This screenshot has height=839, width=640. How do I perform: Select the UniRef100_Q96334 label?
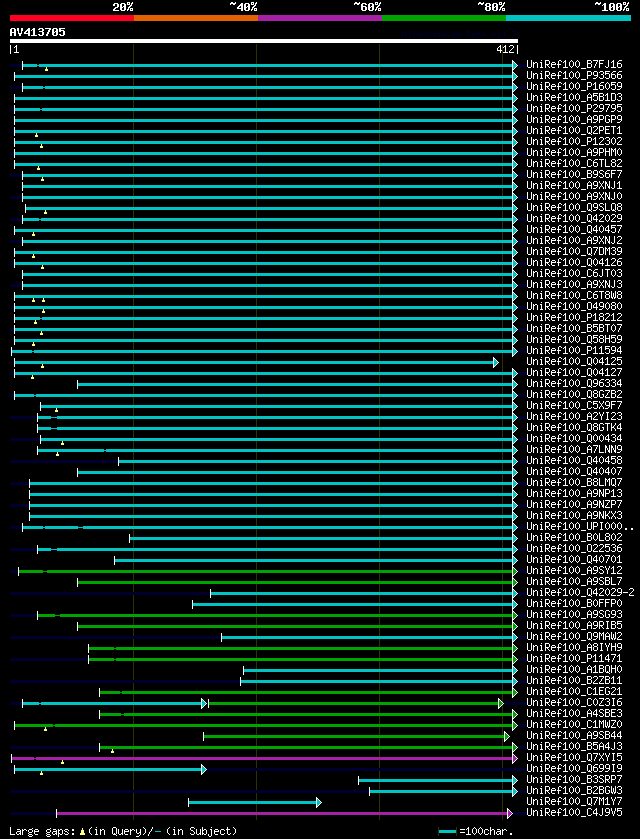574,384
